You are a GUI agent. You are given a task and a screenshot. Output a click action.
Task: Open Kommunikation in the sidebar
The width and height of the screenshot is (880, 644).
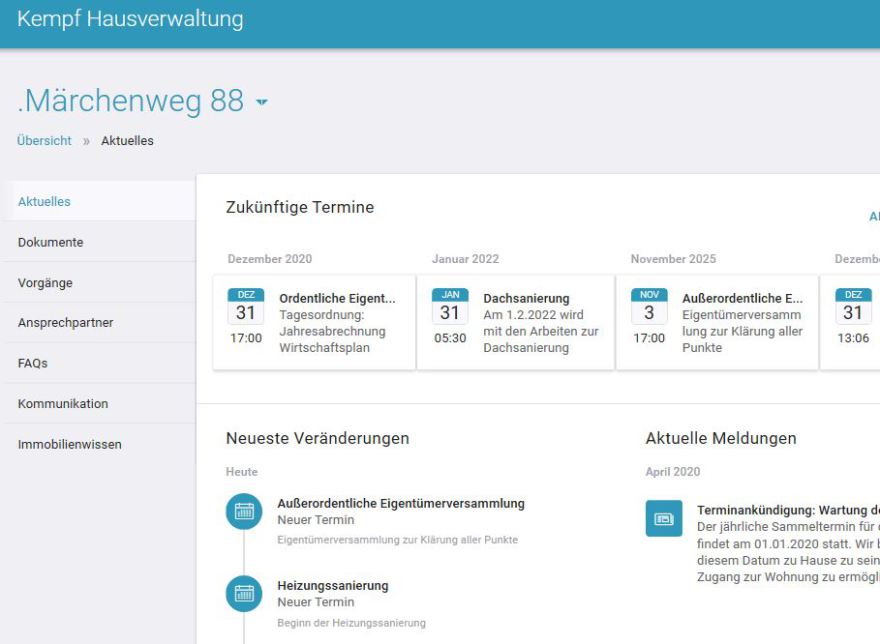point(63,404)
